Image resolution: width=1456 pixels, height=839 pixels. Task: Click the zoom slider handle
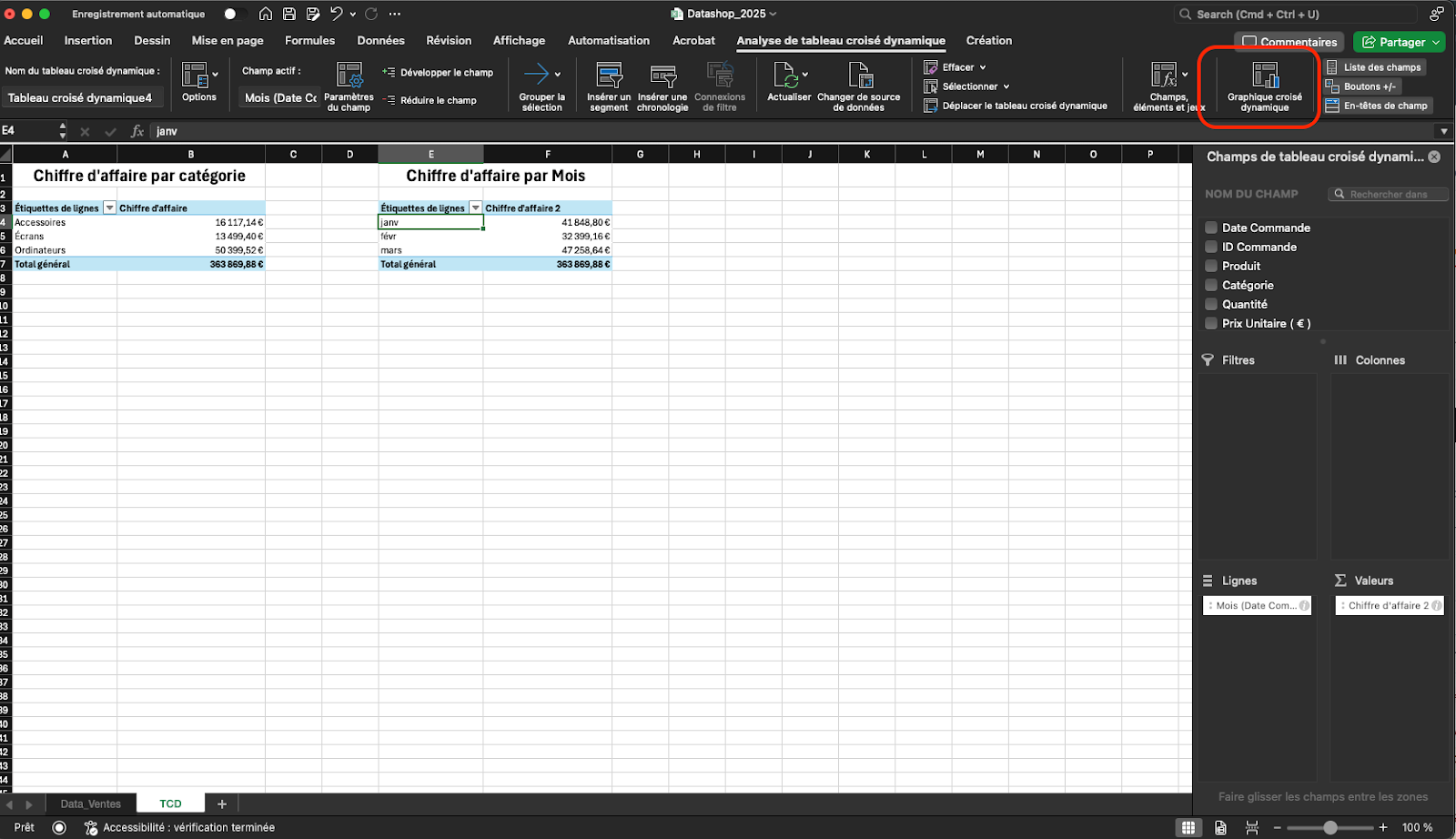pos(1330,827)
